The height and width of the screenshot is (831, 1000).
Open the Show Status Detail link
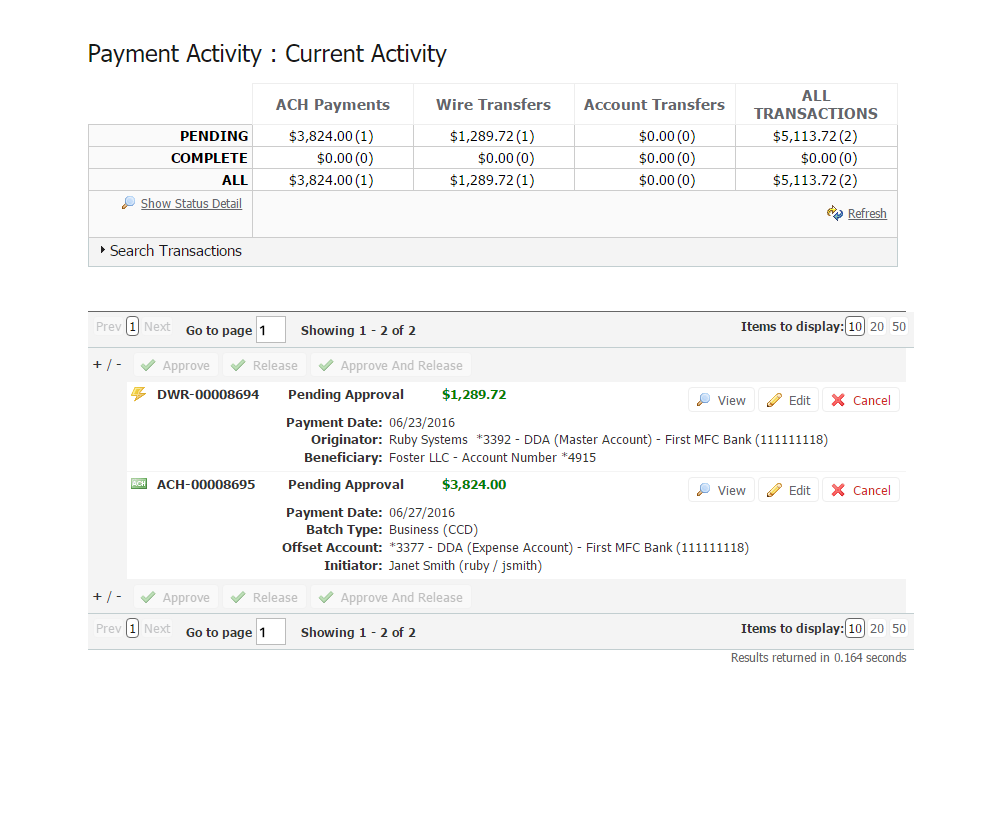pyautogui.click(x=191, y=204)
